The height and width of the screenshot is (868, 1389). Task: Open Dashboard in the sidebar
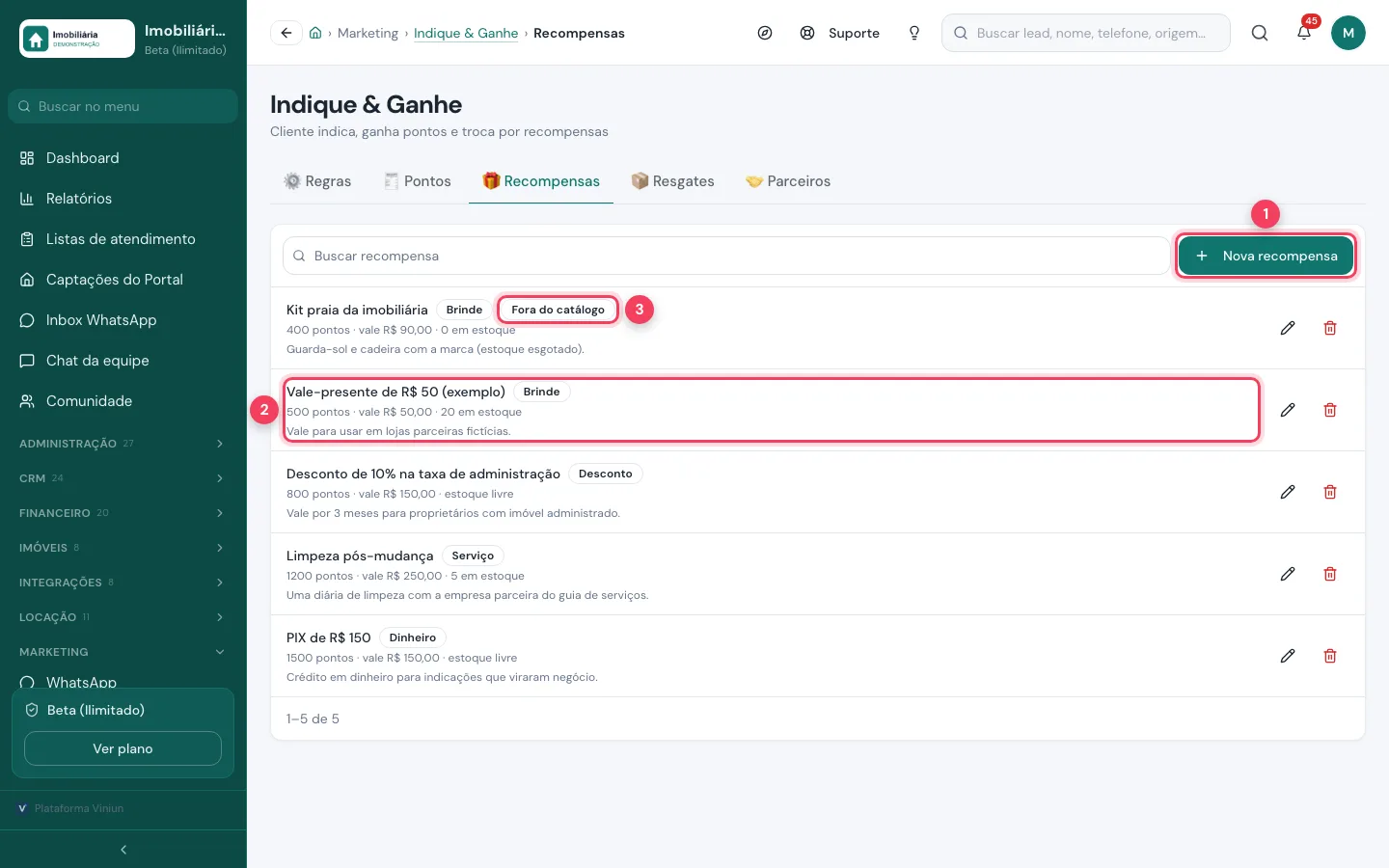[123, 158]
